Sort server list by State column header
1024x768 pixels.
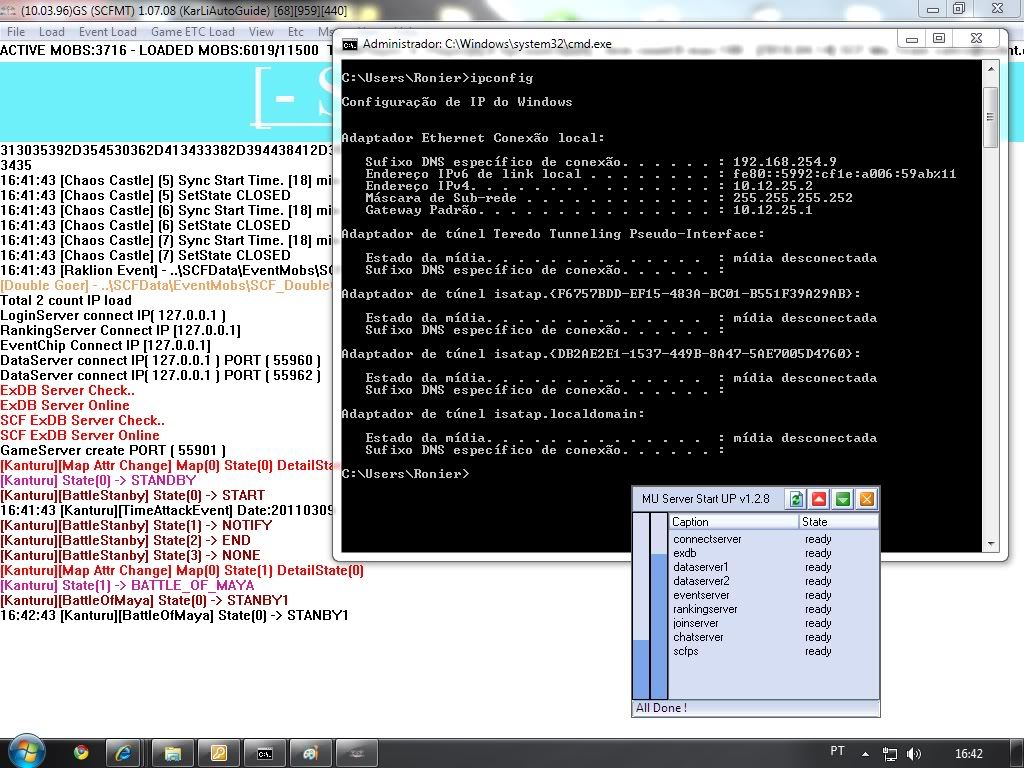coord(837,522)
